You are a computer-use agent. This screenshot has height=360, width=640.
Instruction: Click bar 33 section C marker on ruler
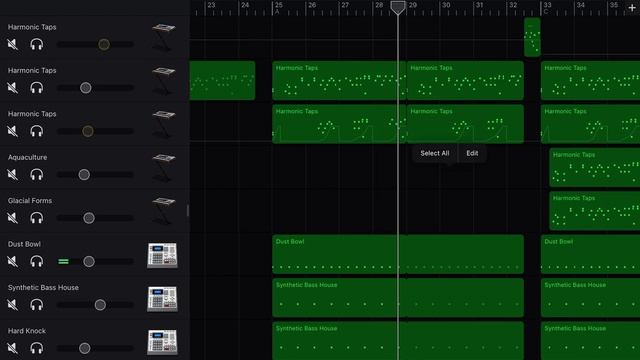point(547,8)
